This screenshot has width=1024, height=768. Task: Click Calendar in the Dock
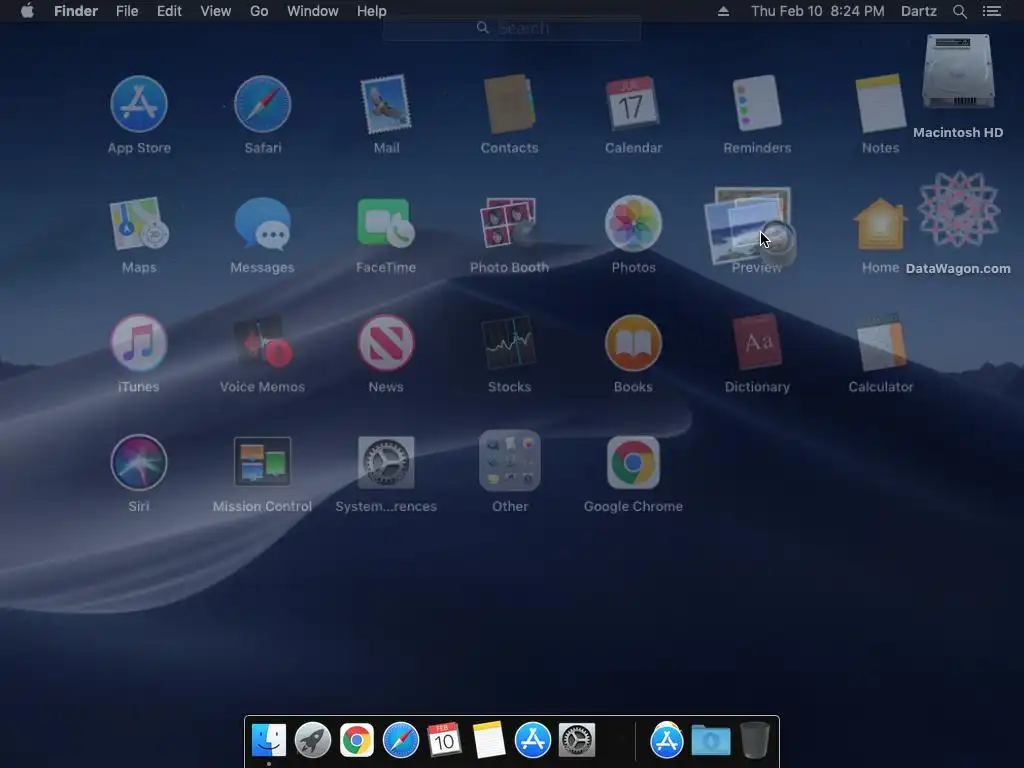pos(444,741)
